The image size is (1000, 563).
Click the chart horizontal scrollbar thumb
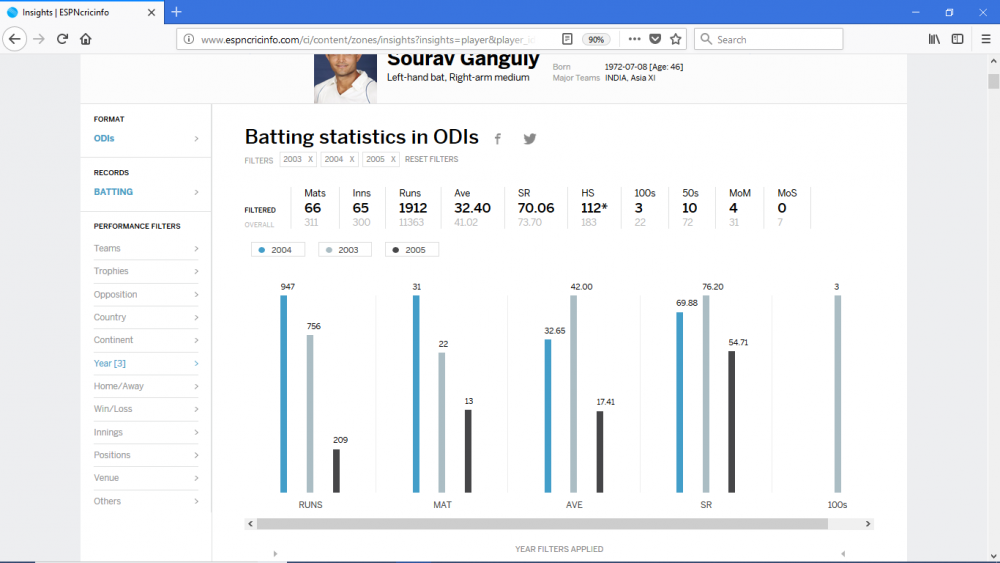[542, 523]
